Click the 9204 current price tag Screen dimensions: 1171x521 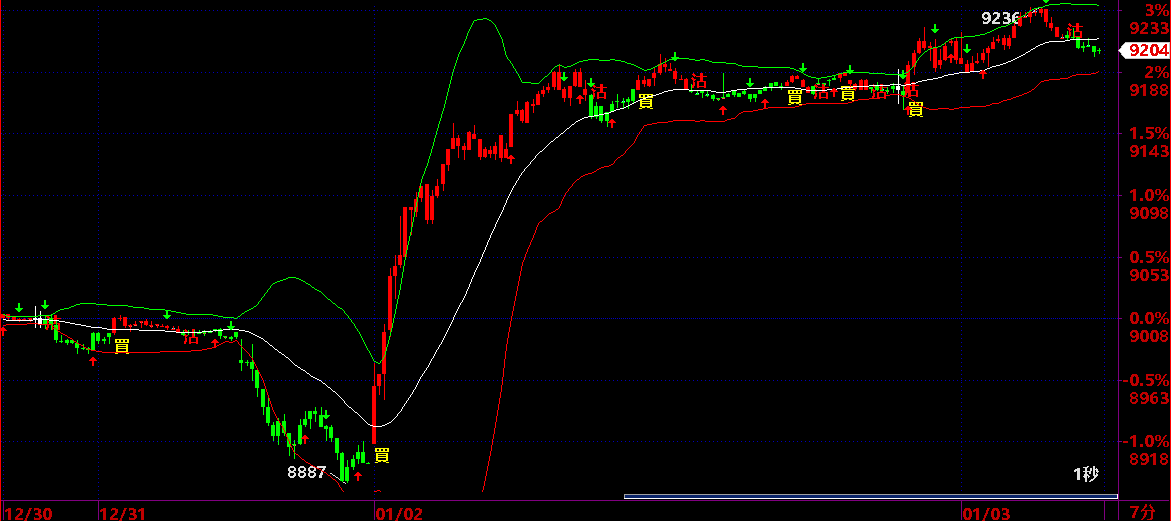click(1146, 50)
